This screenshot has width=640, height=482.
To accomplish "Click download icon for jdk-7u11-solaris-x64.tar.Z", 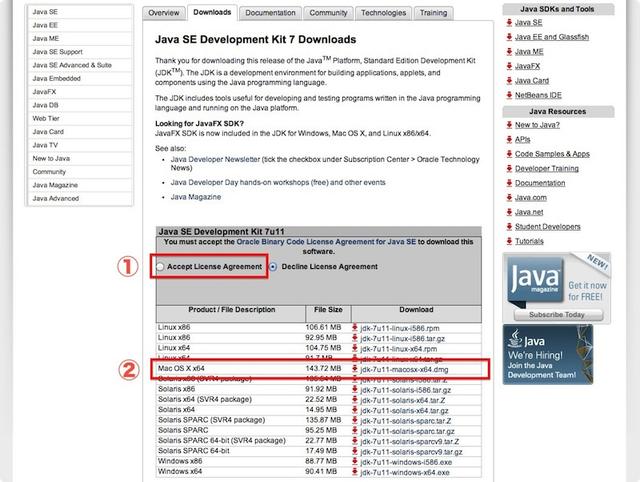I will click(355, 400).
